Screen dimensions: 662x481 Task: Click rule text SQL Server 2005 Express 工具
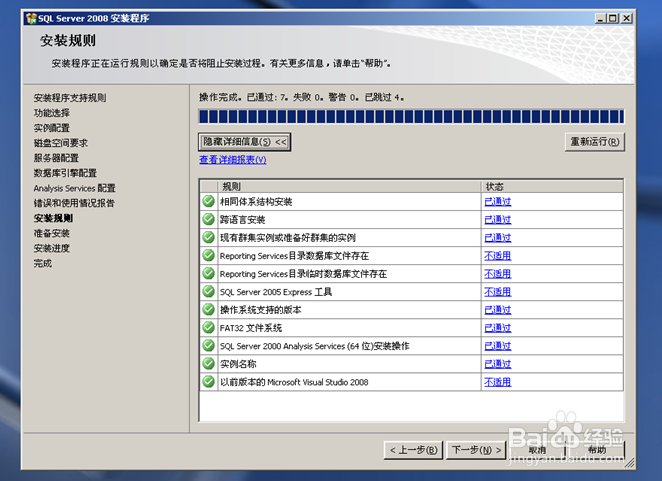click(276, 292)
